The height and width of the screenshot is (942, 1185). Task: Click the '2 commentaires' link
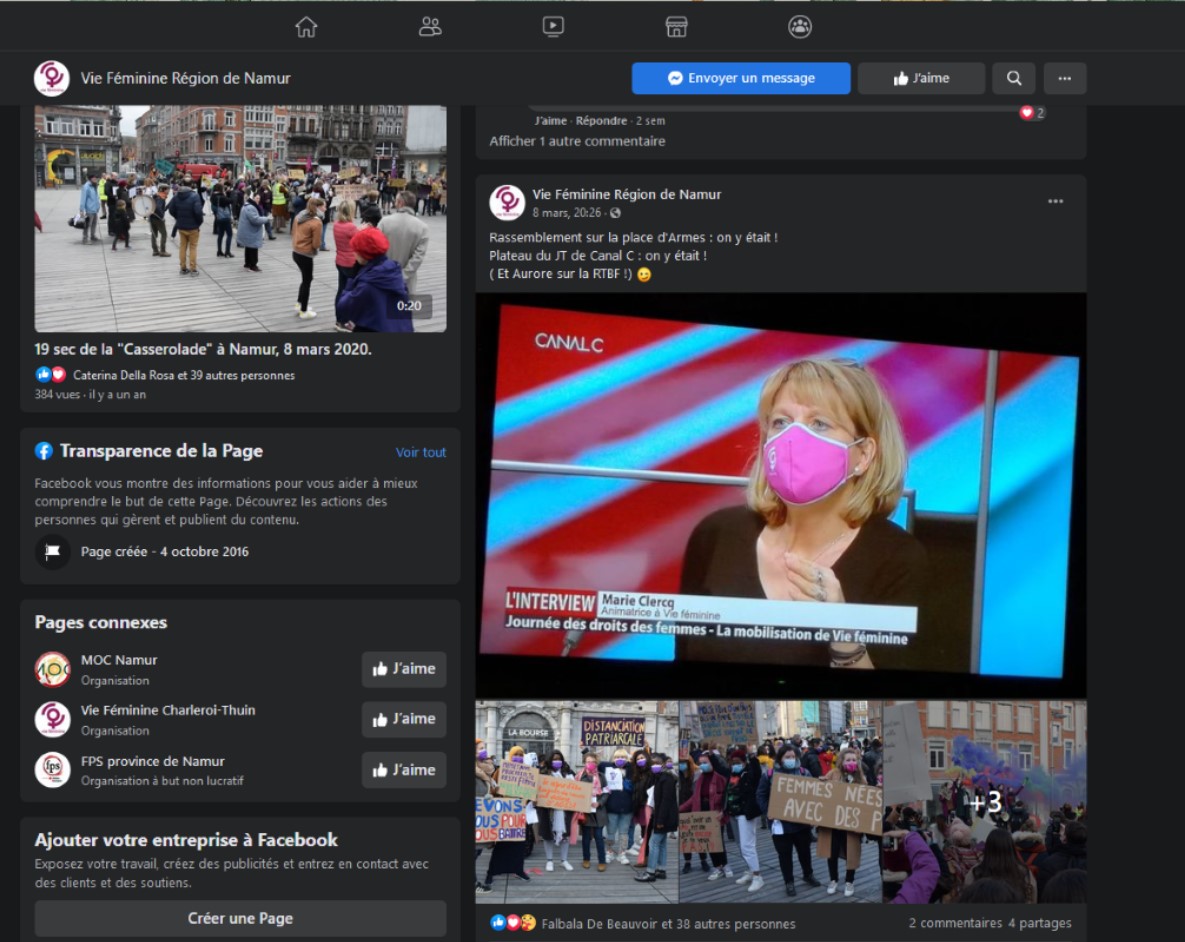click(x=955, y=923)
